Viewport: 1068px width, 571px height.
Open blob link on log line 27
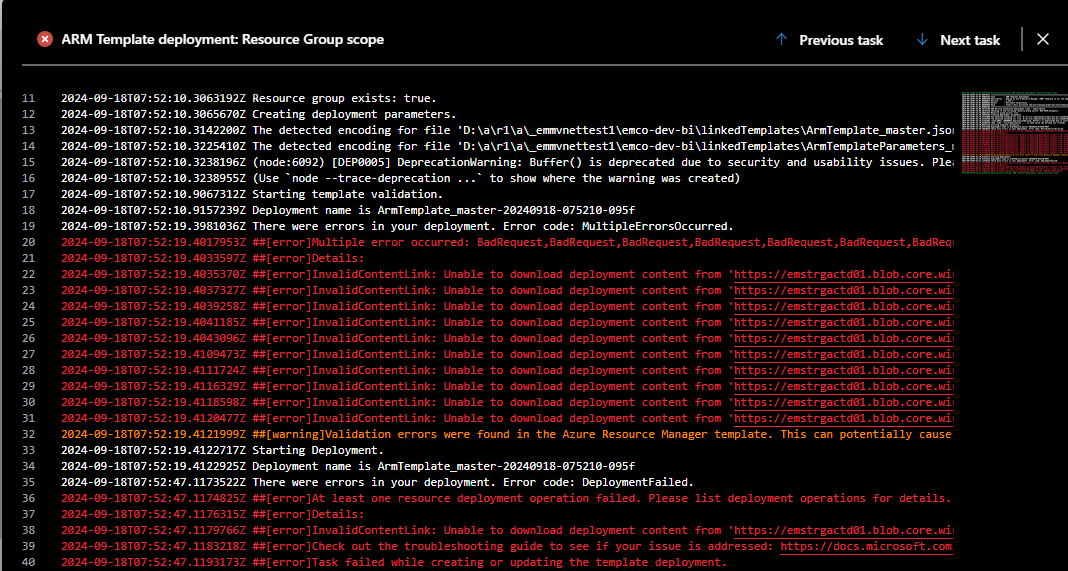pyautogui.click(x=844, y=354)
